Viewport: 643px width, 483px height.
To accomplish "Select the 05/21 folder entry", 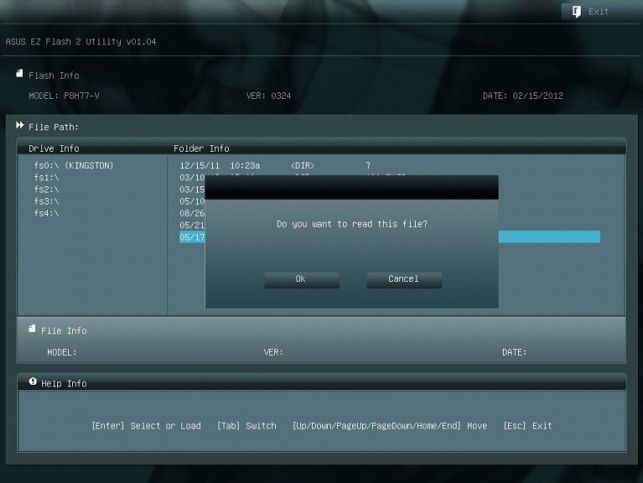I will [192, 225].
